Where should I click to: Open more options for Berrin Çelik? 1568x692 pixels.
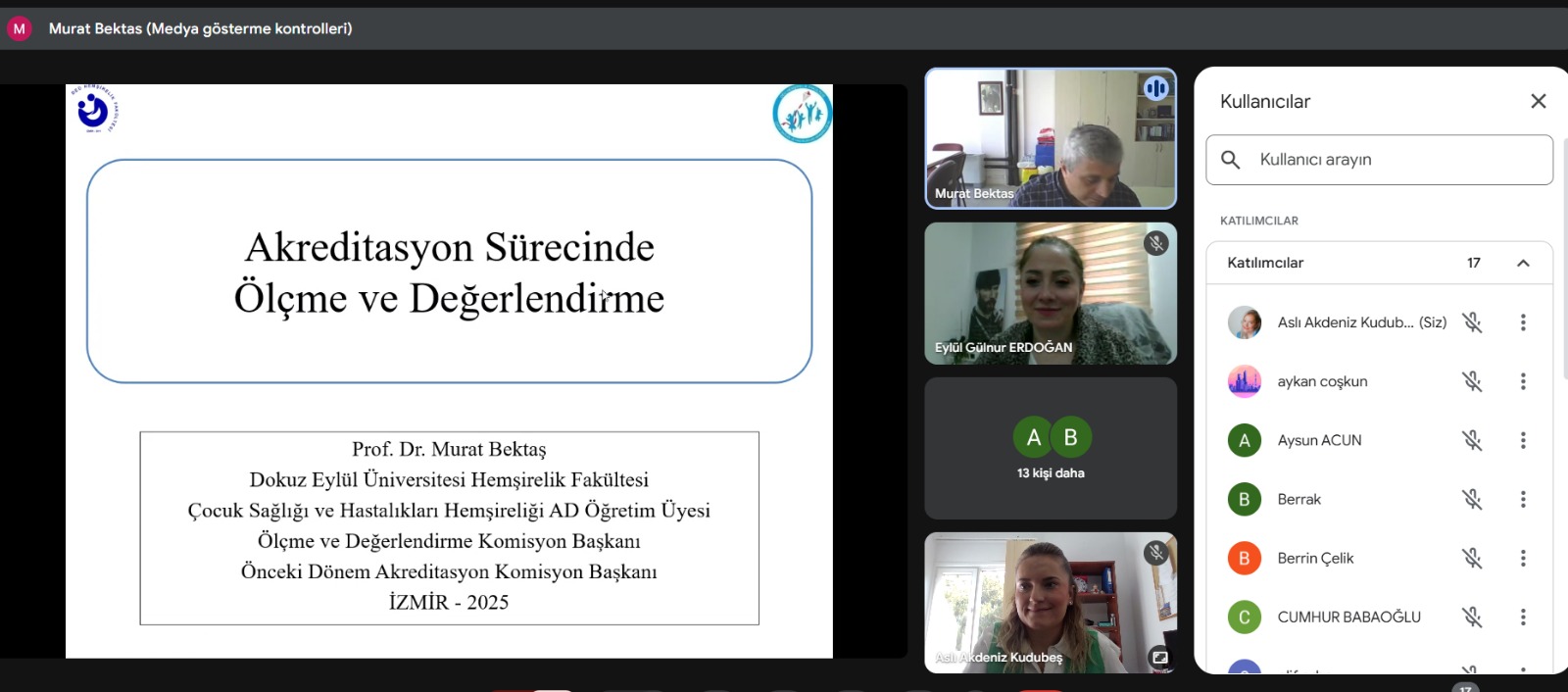1523,558
